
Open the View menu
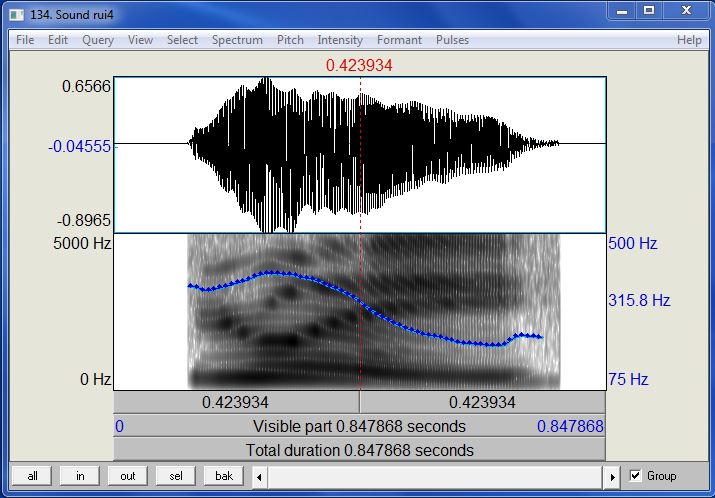click(x=140, y=40)
